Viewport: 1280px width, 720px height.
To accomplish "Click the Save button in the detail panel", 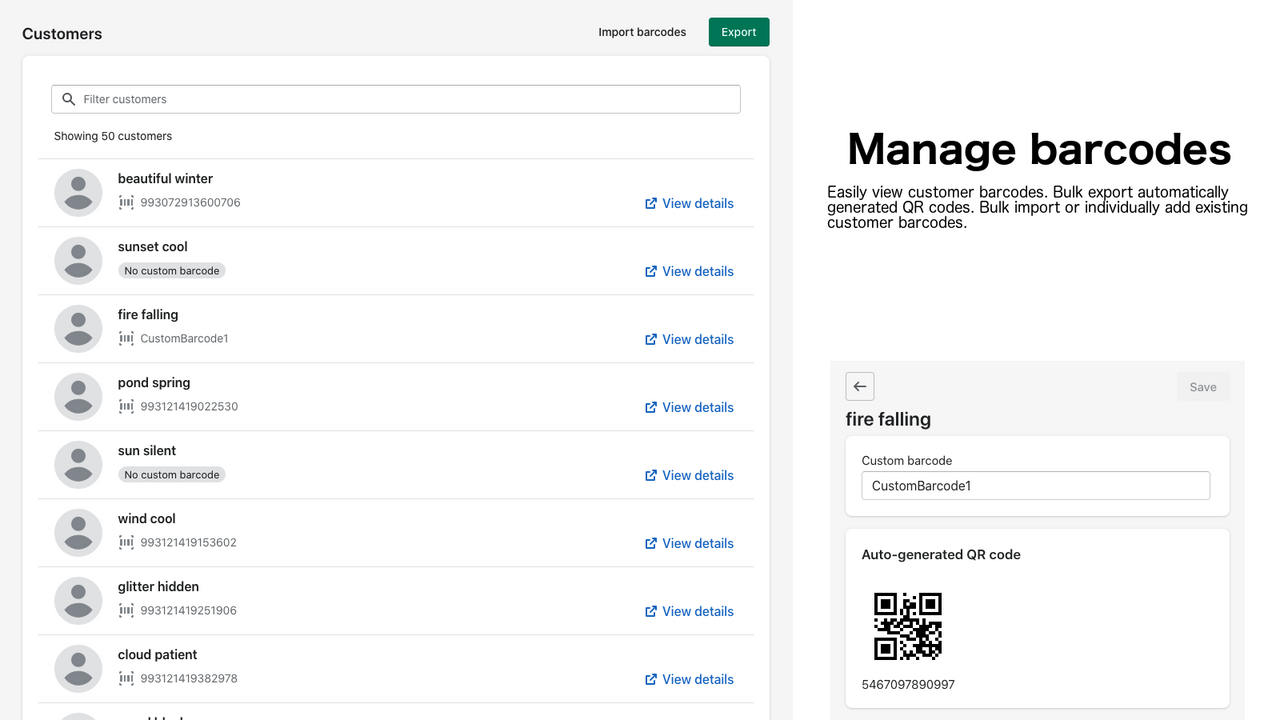I will [1202, 386].
